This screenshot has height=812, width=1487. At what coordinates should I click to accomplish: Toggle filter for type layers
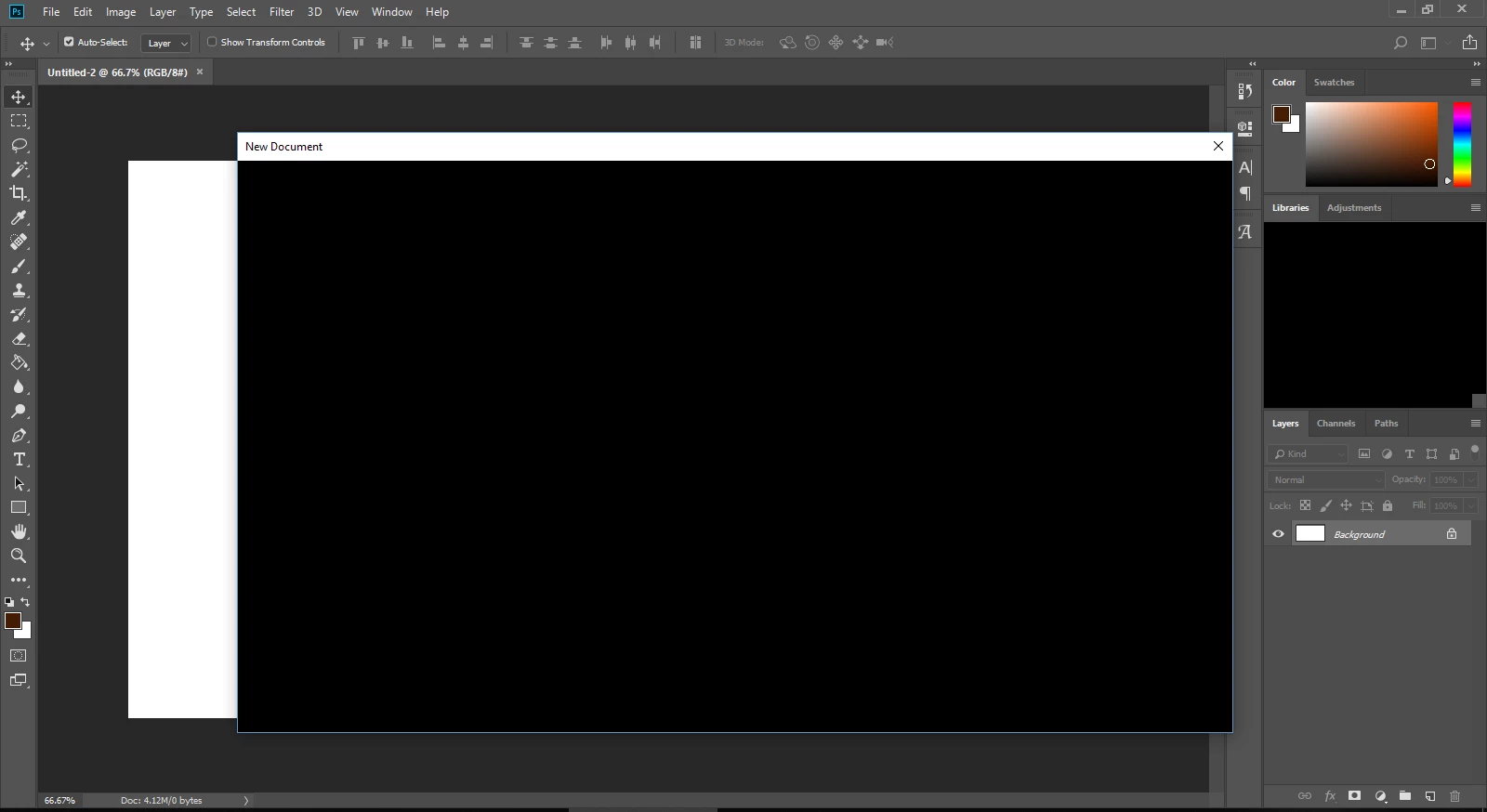click(x=1409, y=454)
